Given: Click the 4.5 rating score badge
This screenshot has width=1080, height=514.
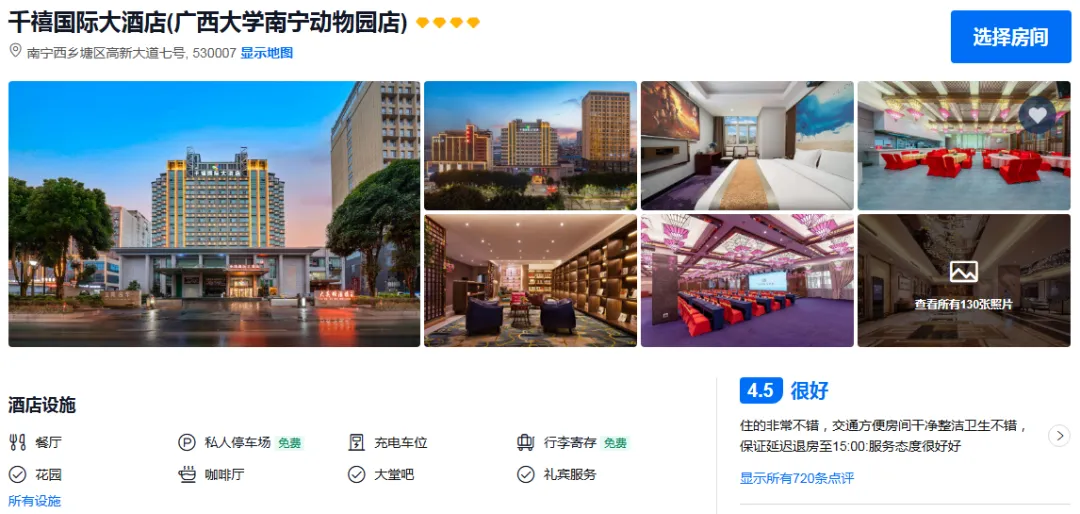Looking at the screenshot, I should pos(761,391).
